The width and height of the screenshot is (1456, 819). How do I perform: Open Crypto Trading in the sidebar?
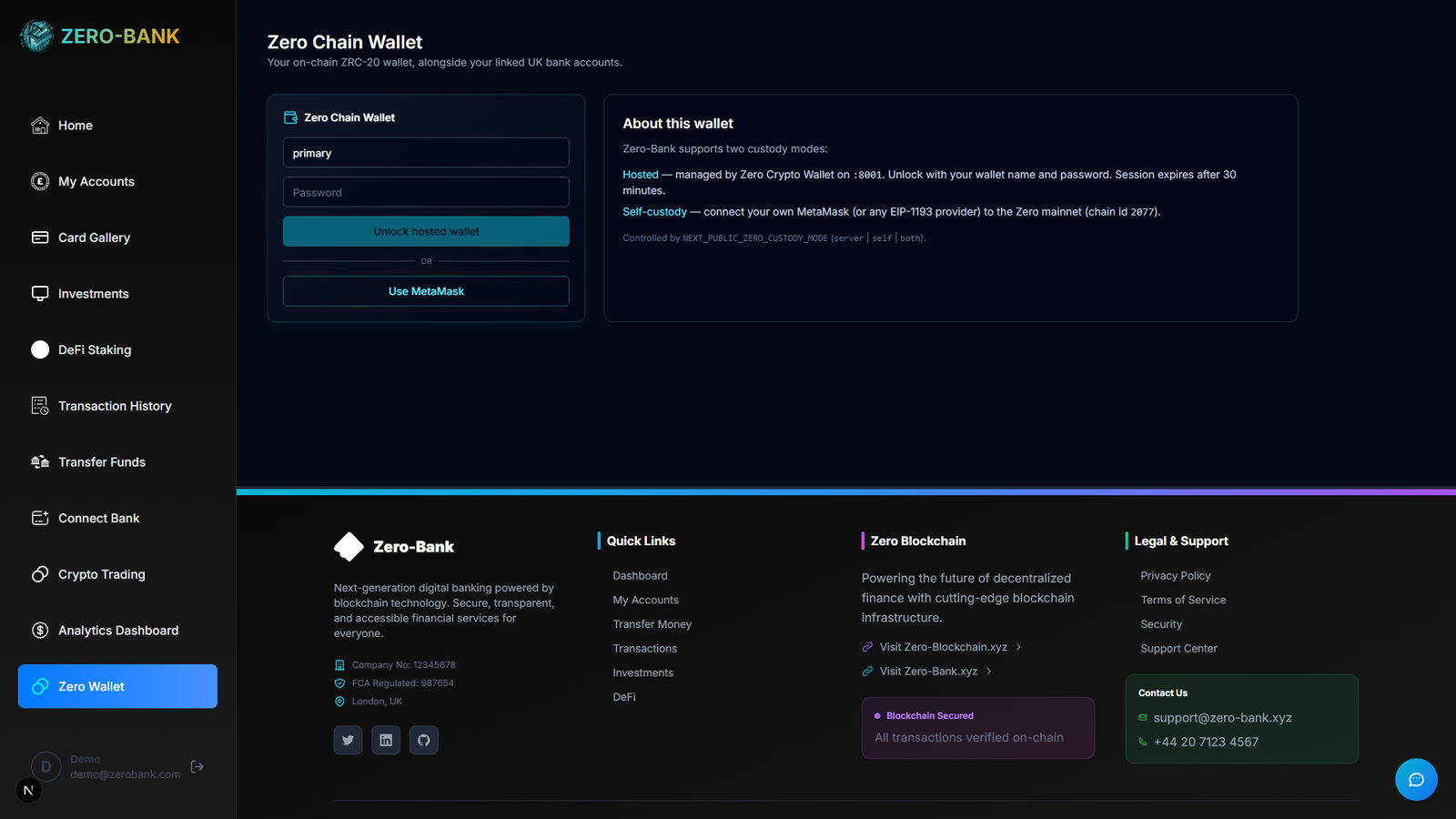[x=117, y=574]
